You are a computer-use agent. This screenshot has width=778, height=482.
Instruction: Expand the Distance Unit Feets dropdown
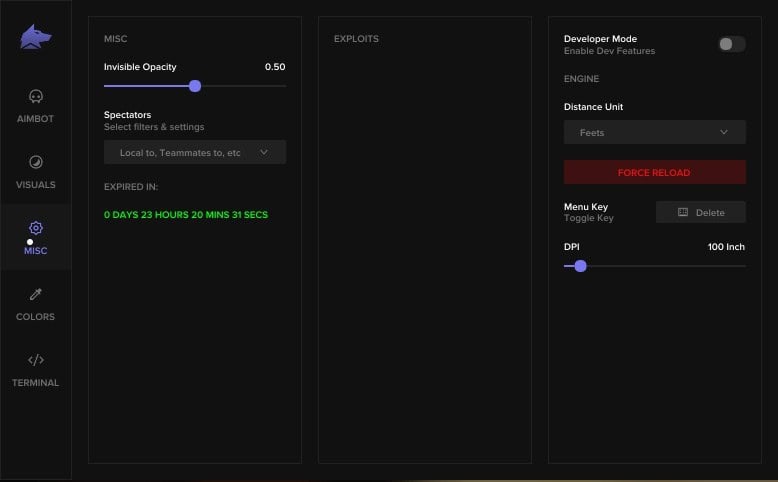point(654,132)
